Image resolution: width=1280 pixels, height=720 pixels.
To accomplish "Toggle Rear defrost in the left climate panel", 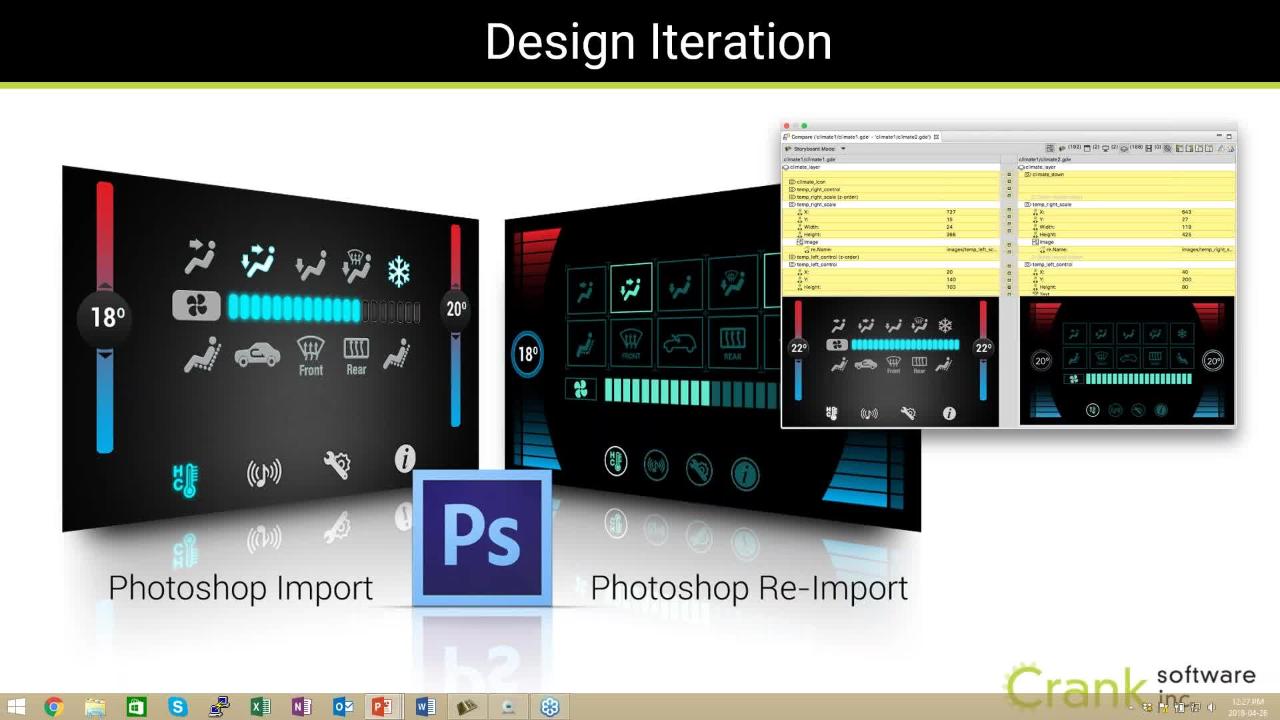I will point(356,355).
